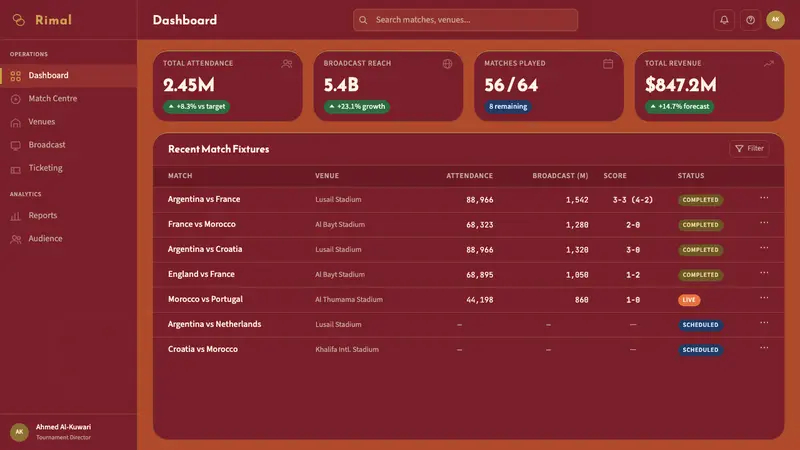Screen dimensions: 800x450
Task: Click the Khalifa Intl. Stadium venue
Action: [x=347, y=349]
